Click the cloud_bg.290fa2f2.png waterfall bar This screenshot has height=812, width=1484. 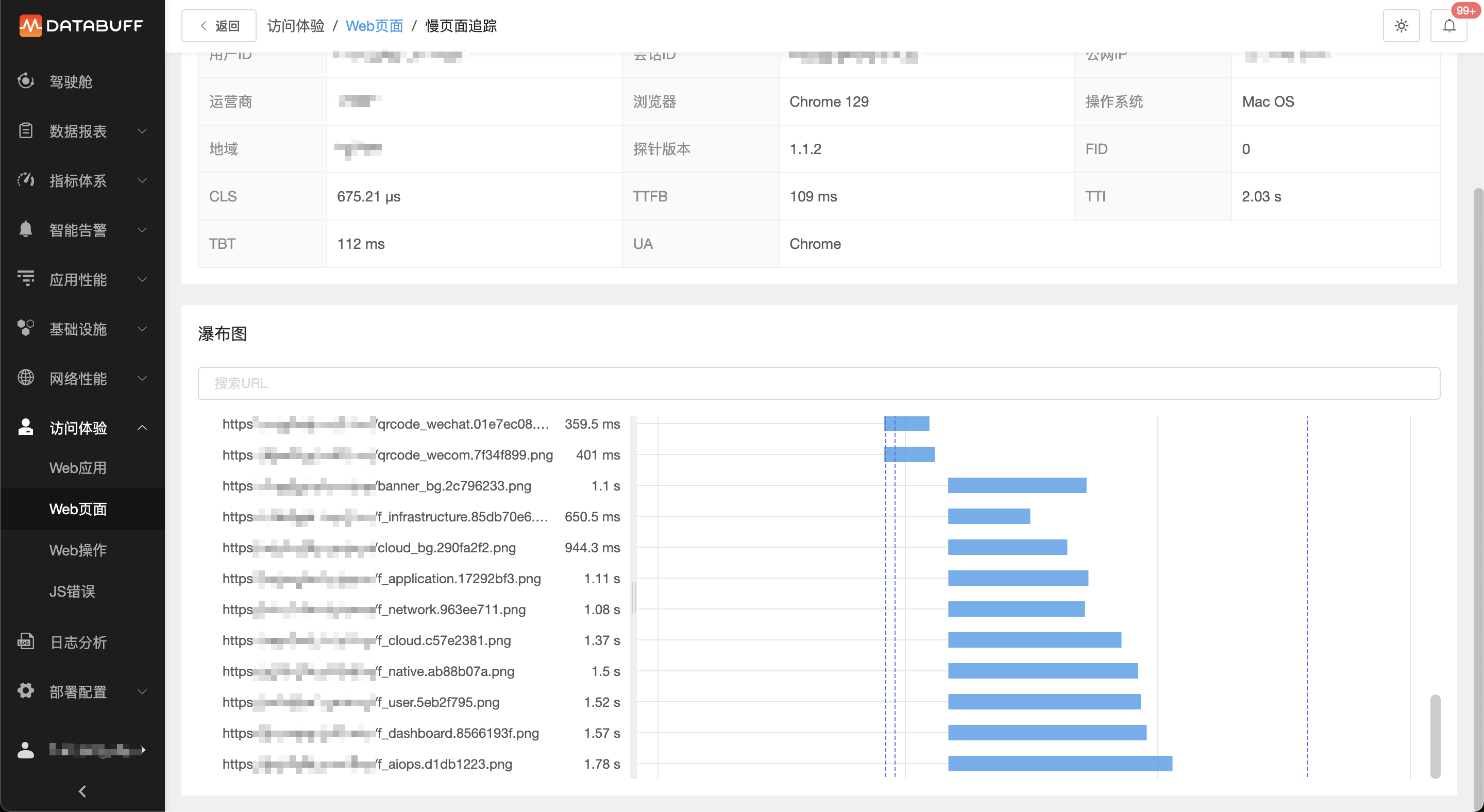pos(1007,547)
